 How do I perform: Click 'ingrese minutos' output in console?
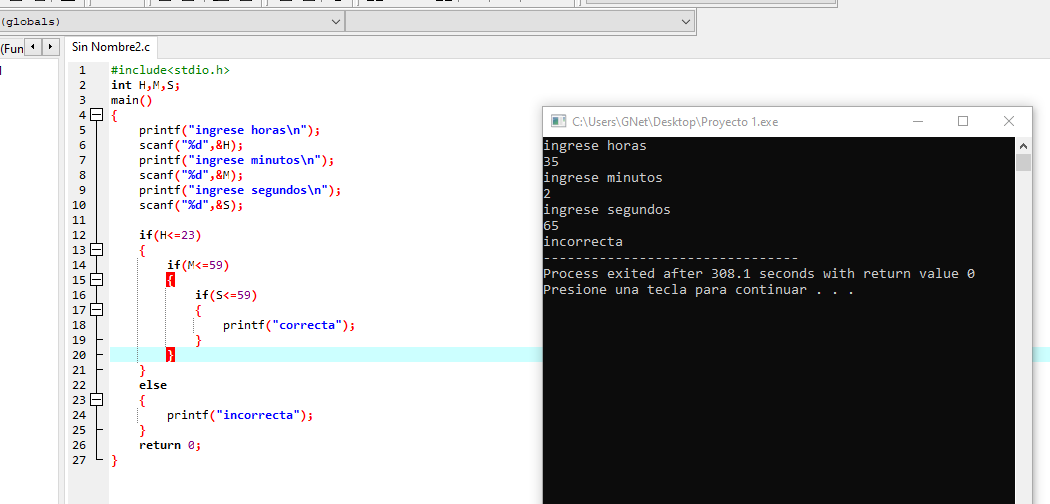point(603,177)
